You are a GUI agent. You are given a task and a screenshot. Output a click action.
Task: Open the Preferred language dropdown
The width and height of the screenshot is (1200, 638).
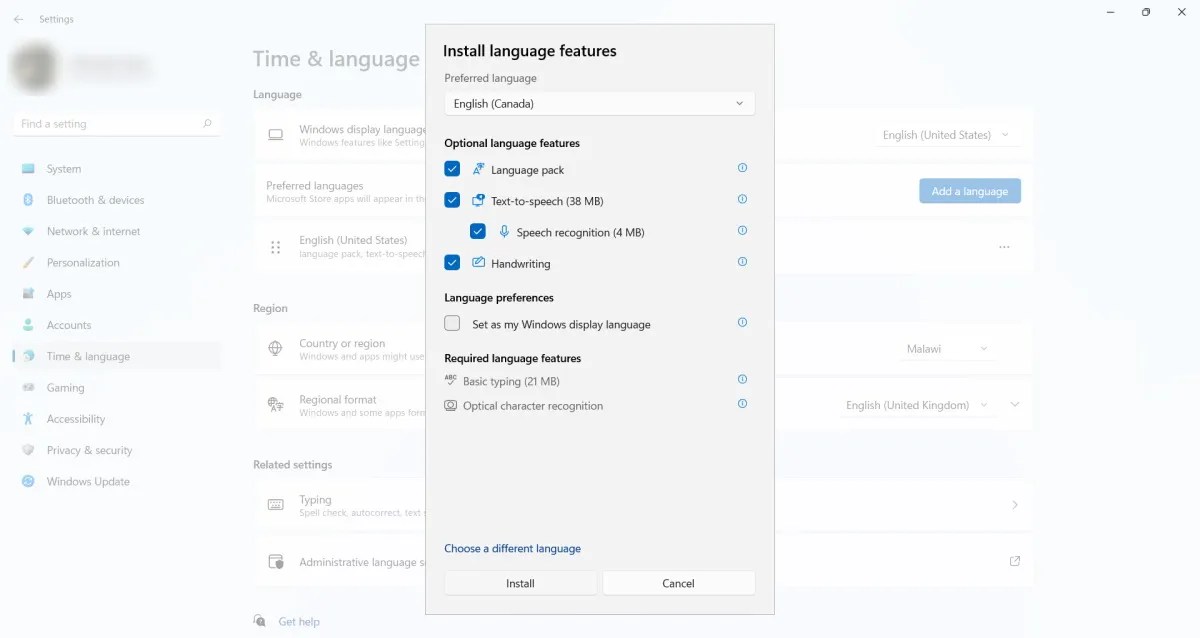[x=598, y=103]
